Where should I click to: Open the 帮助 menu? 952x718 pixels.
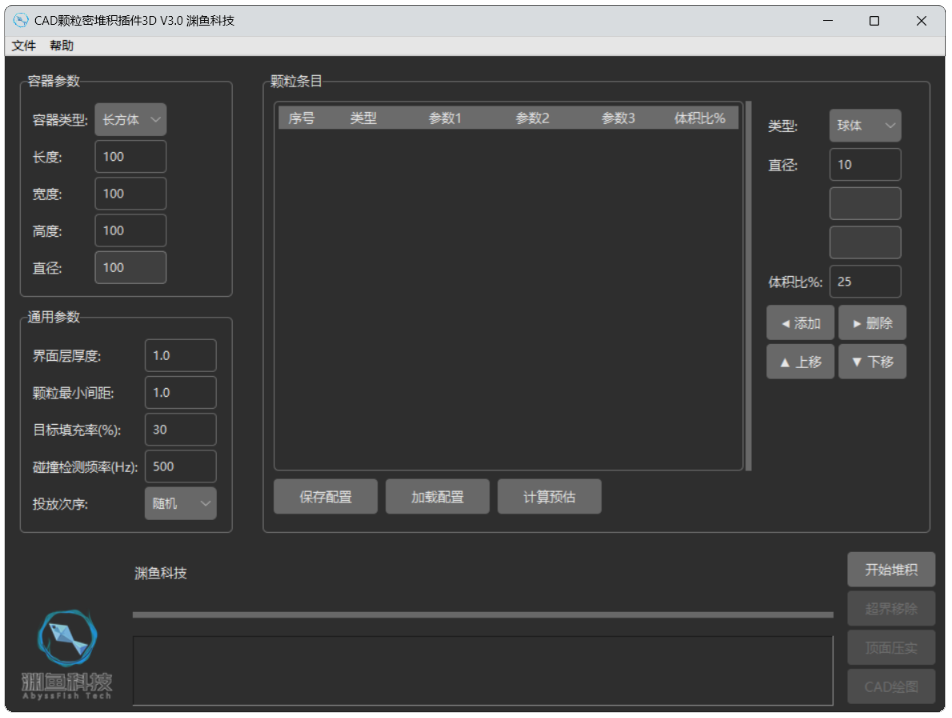pos(61,46)
